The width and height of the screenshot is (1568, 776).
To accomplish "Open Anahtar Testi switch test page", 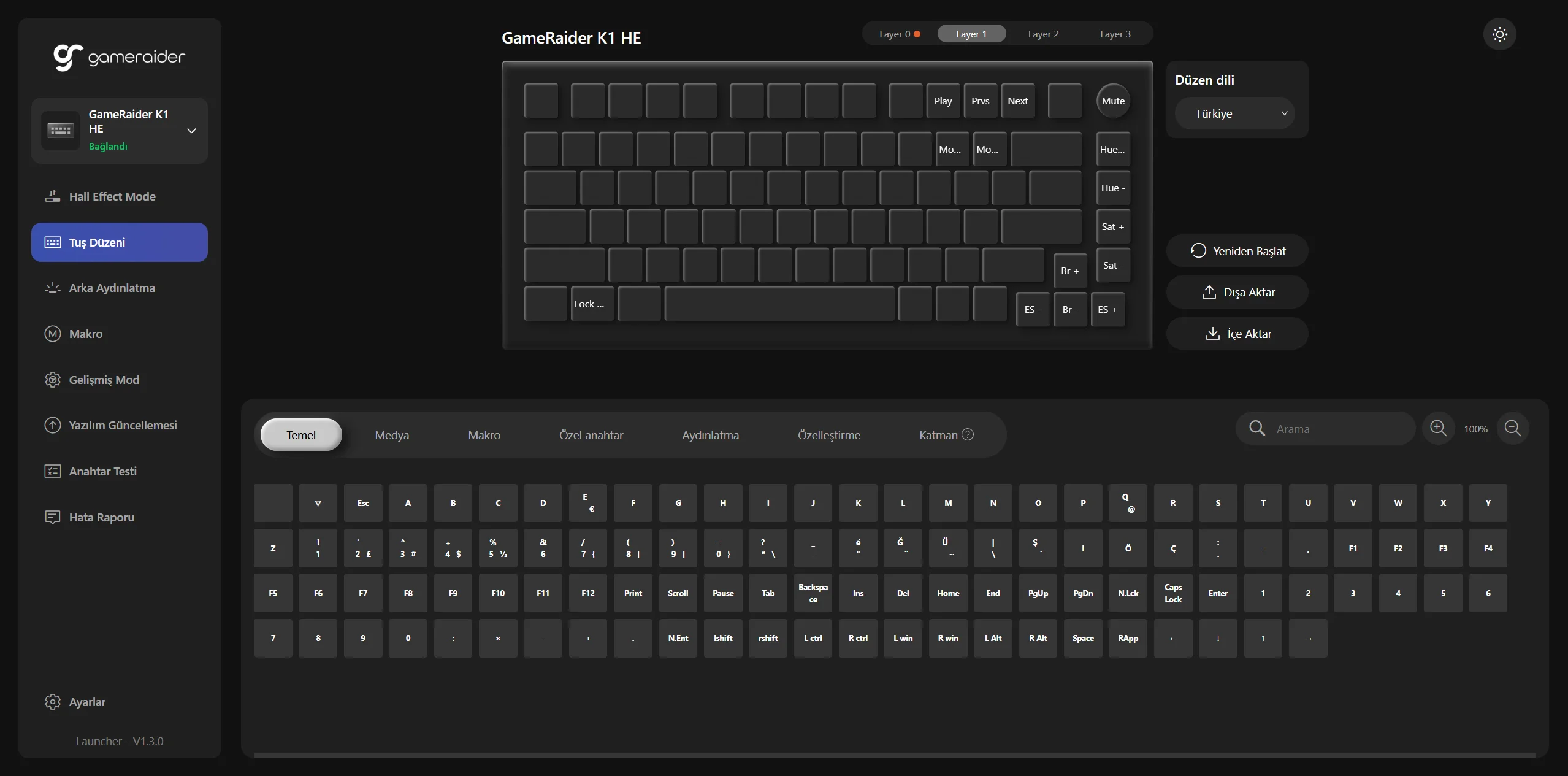I will pyautogui.click(x=102, y=471).
